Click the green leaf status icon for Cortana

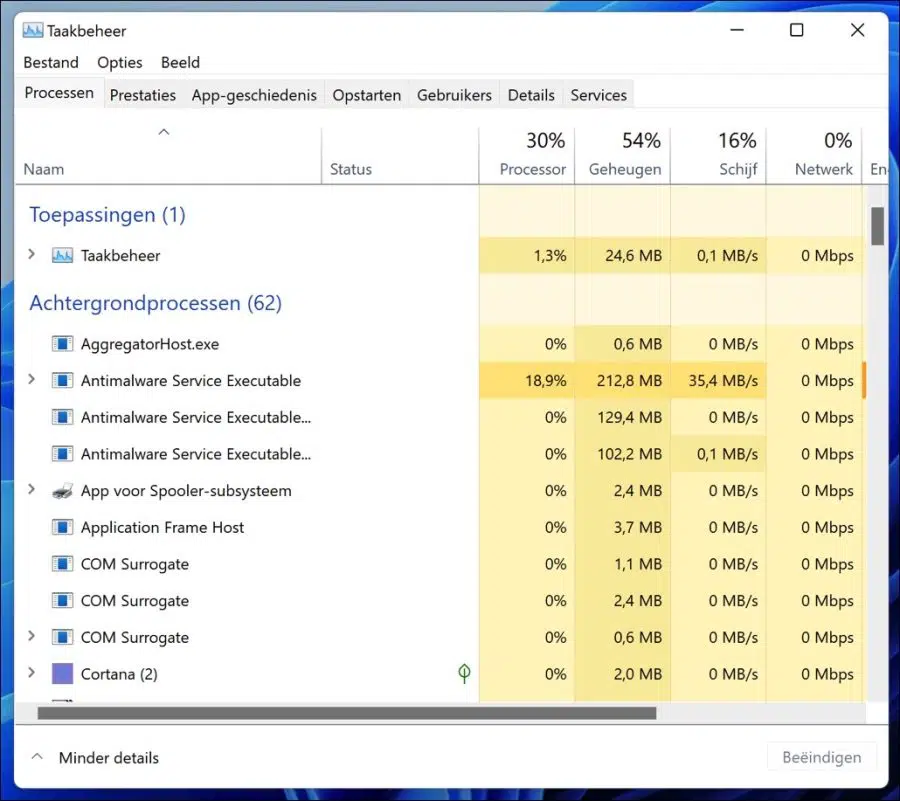tap(464, 674)
